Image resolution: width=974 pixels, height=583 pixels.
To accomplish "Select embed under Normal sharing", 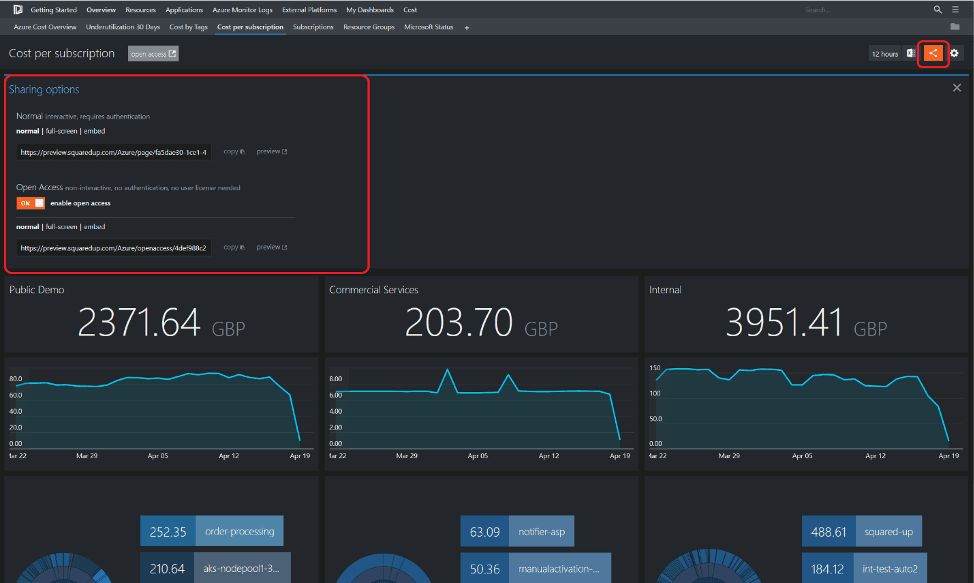I will click(x=94, y=131).
